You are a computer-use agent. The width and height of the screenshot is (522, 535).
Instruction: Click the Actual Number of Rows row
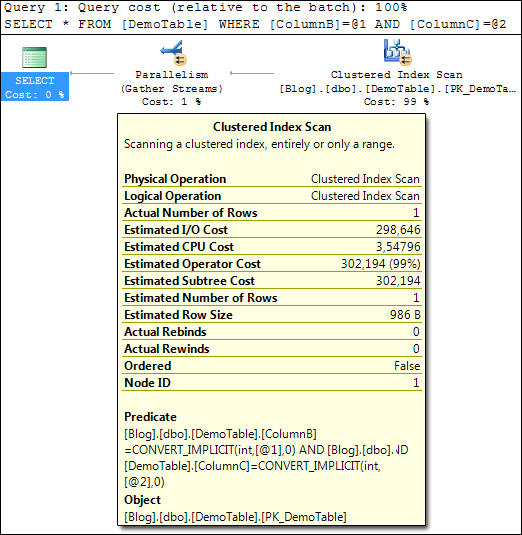(x=272, y=213)
